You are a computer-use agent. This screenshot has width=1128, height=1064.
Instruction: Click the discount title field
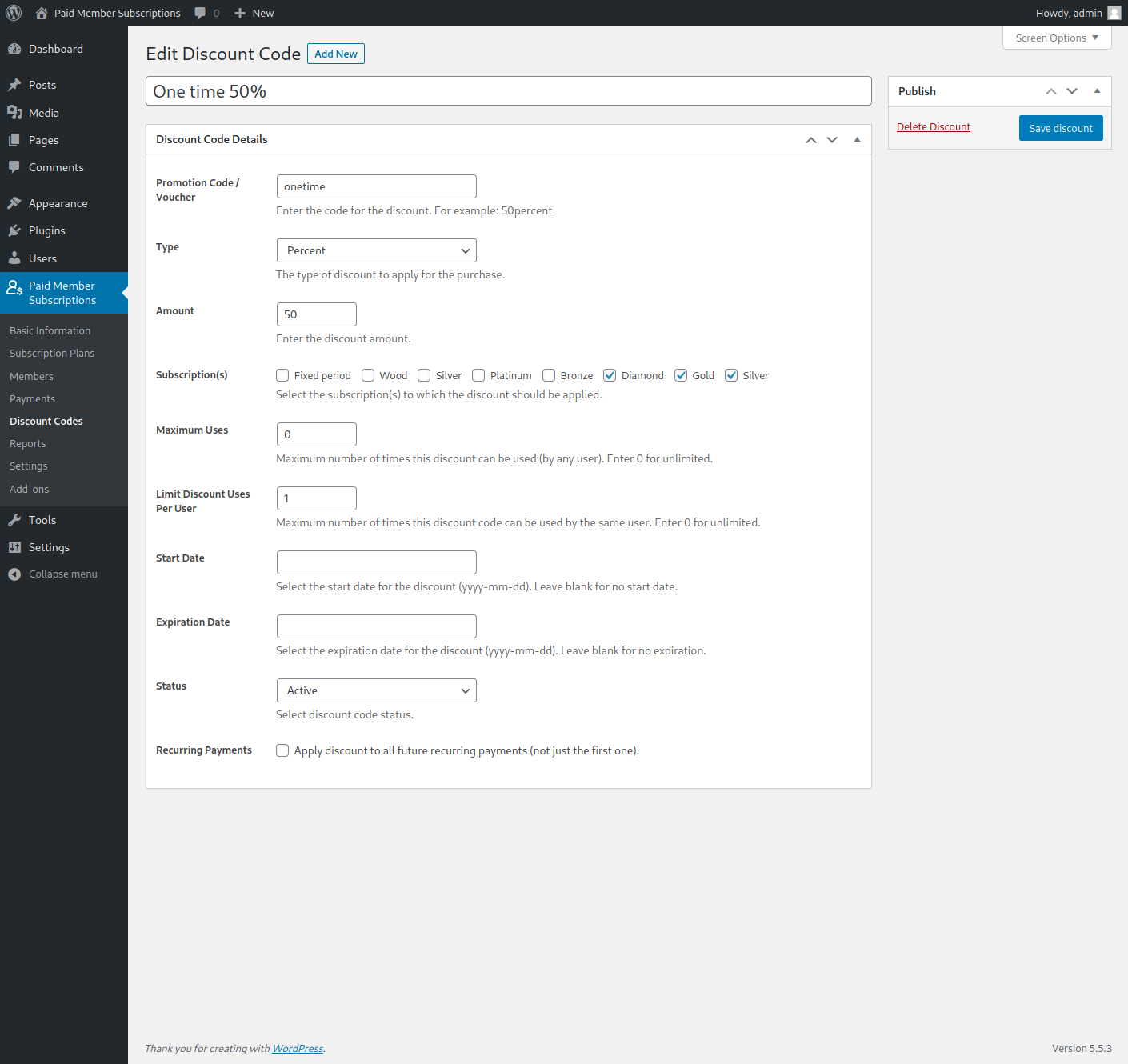tap(509, 91)
